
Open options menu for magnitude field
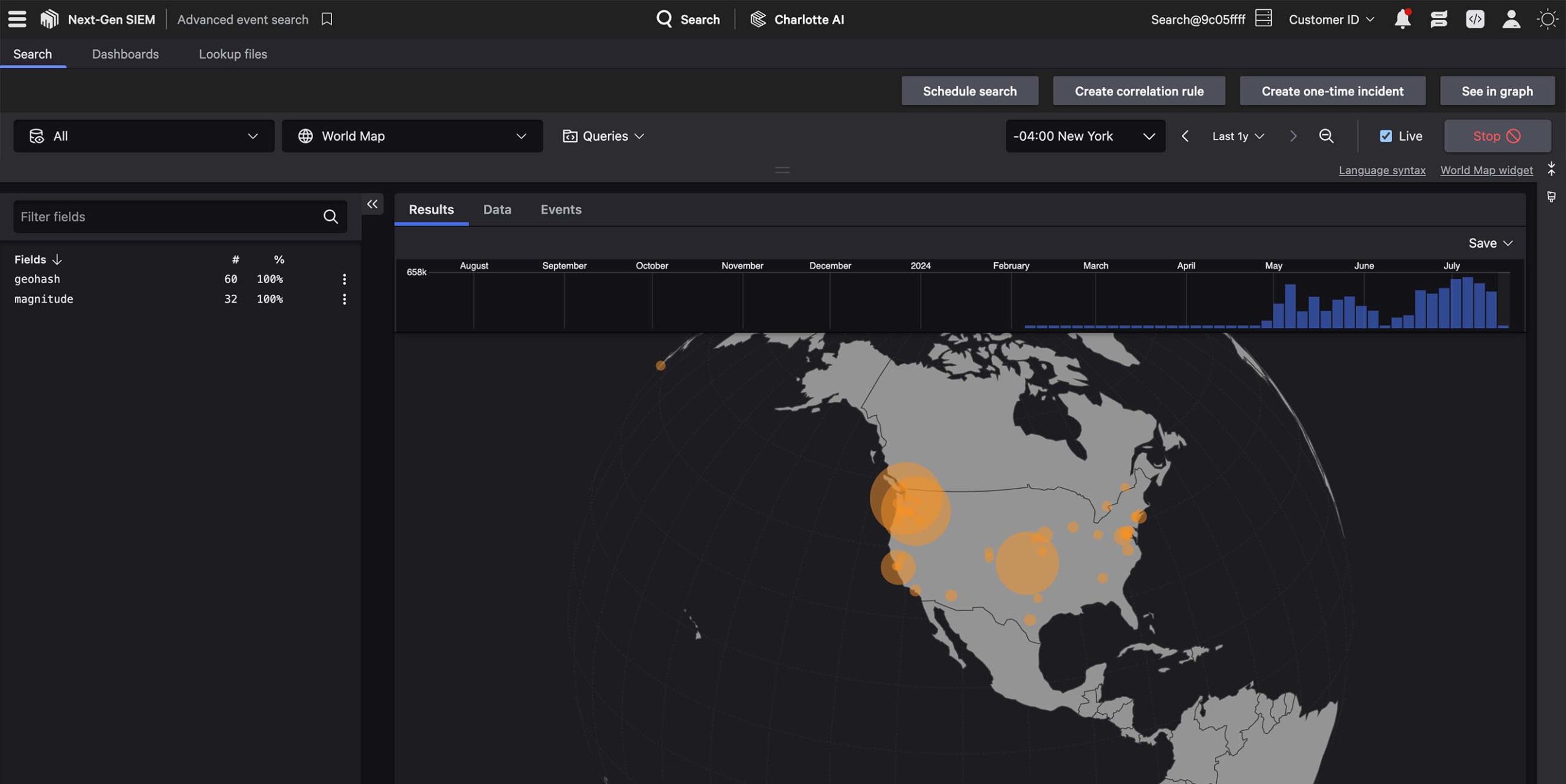click(x=344, y=299)
